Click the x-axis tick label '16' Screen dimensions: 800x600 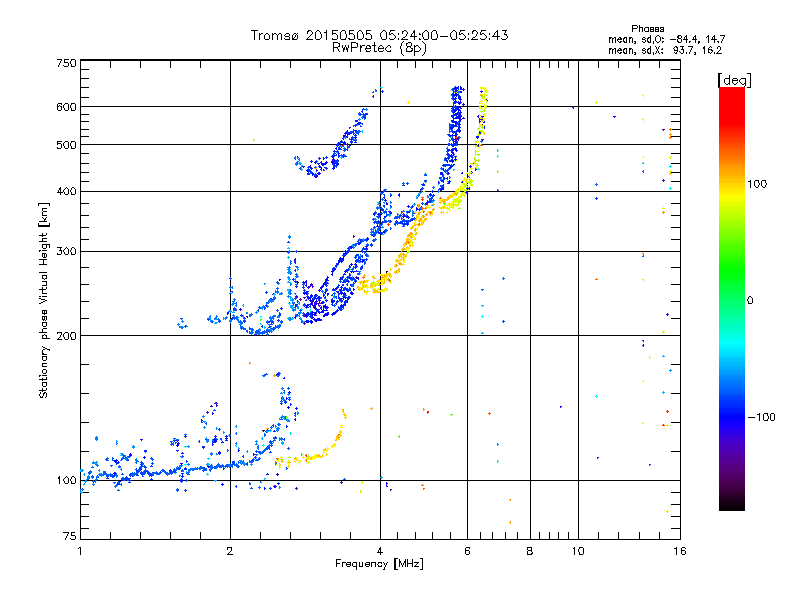[680, 551]
